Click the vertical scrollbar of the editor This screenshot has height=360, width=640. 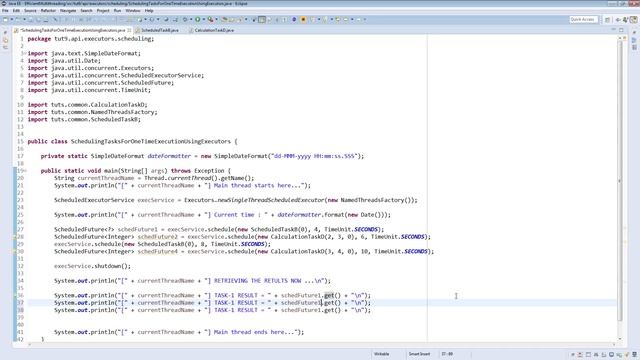coord(620,180)
